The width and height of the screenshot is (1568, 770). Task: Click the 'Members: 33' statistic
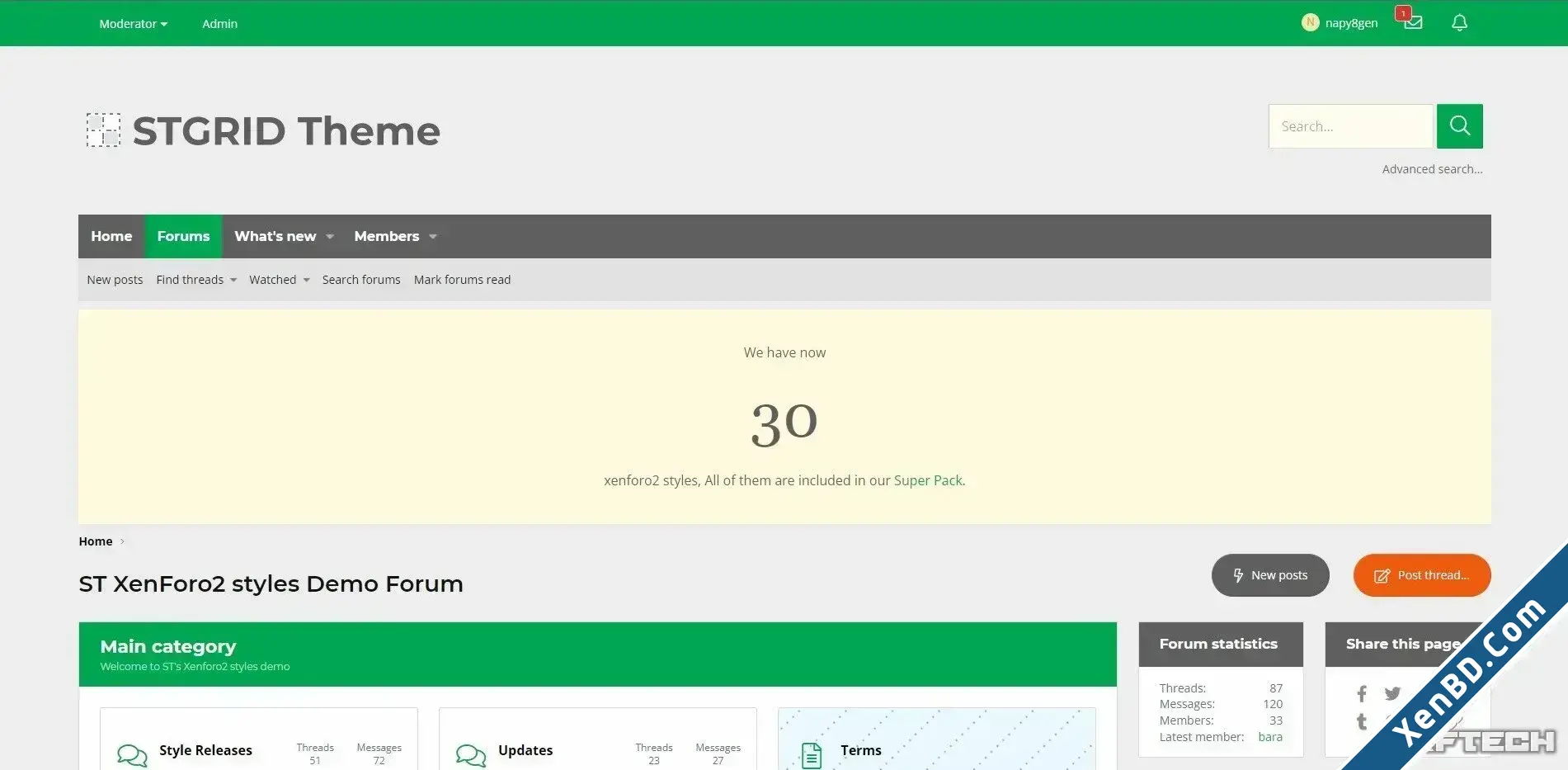1221,720
